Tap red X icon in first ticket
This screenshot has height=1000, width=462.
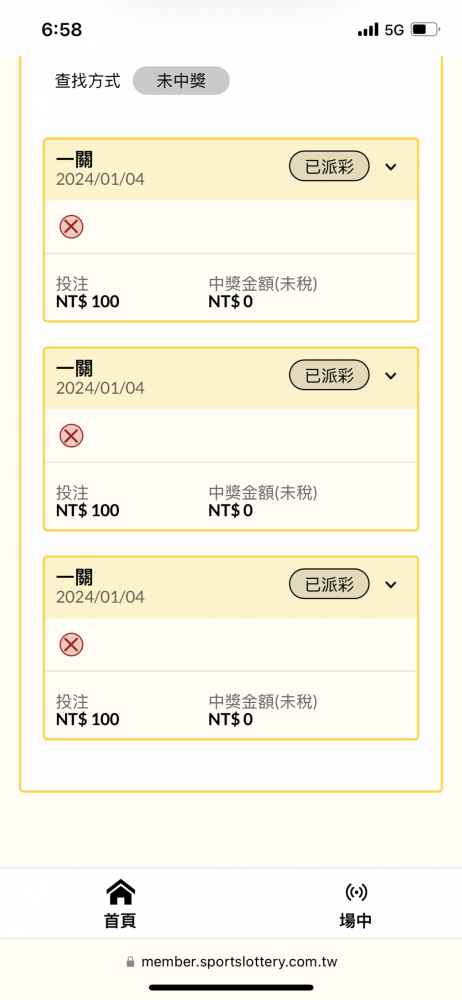71,227
